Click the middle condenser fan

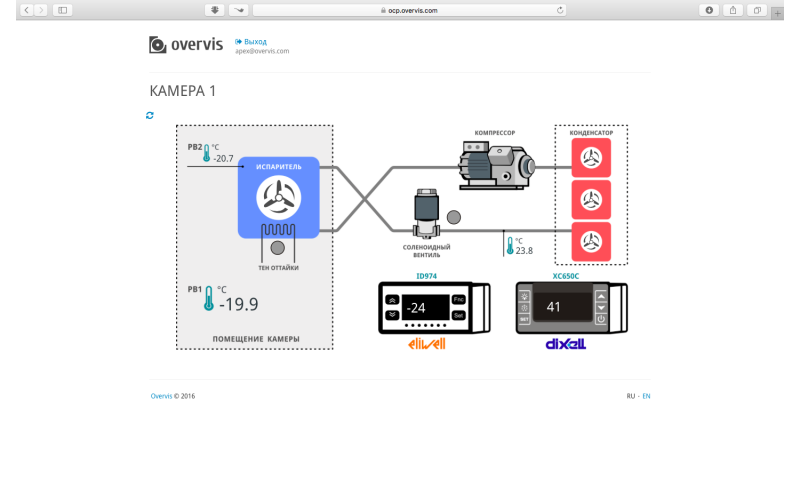[591, 199]
